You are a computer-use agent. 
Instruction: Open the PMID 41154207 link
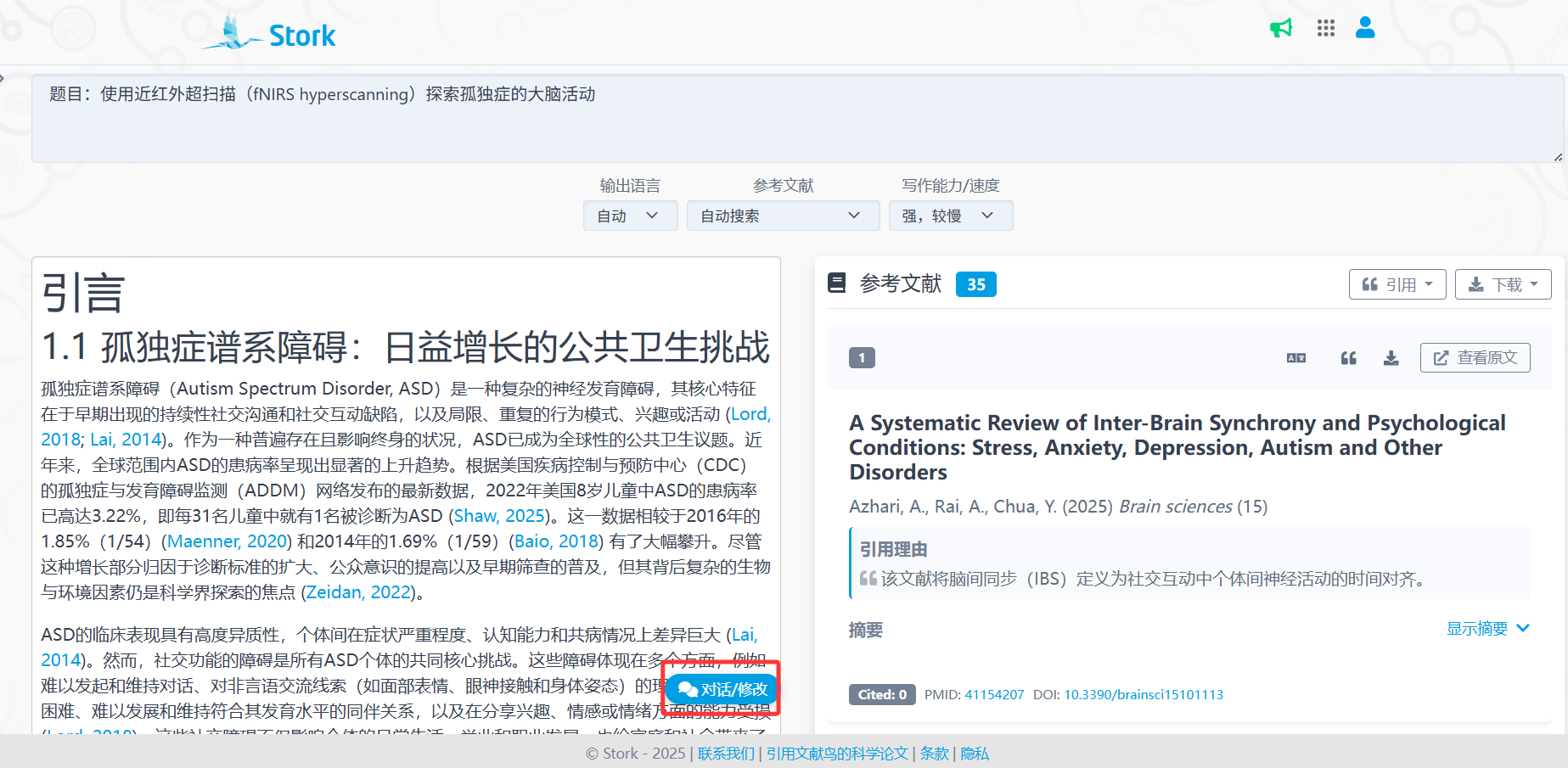(994, 694)
